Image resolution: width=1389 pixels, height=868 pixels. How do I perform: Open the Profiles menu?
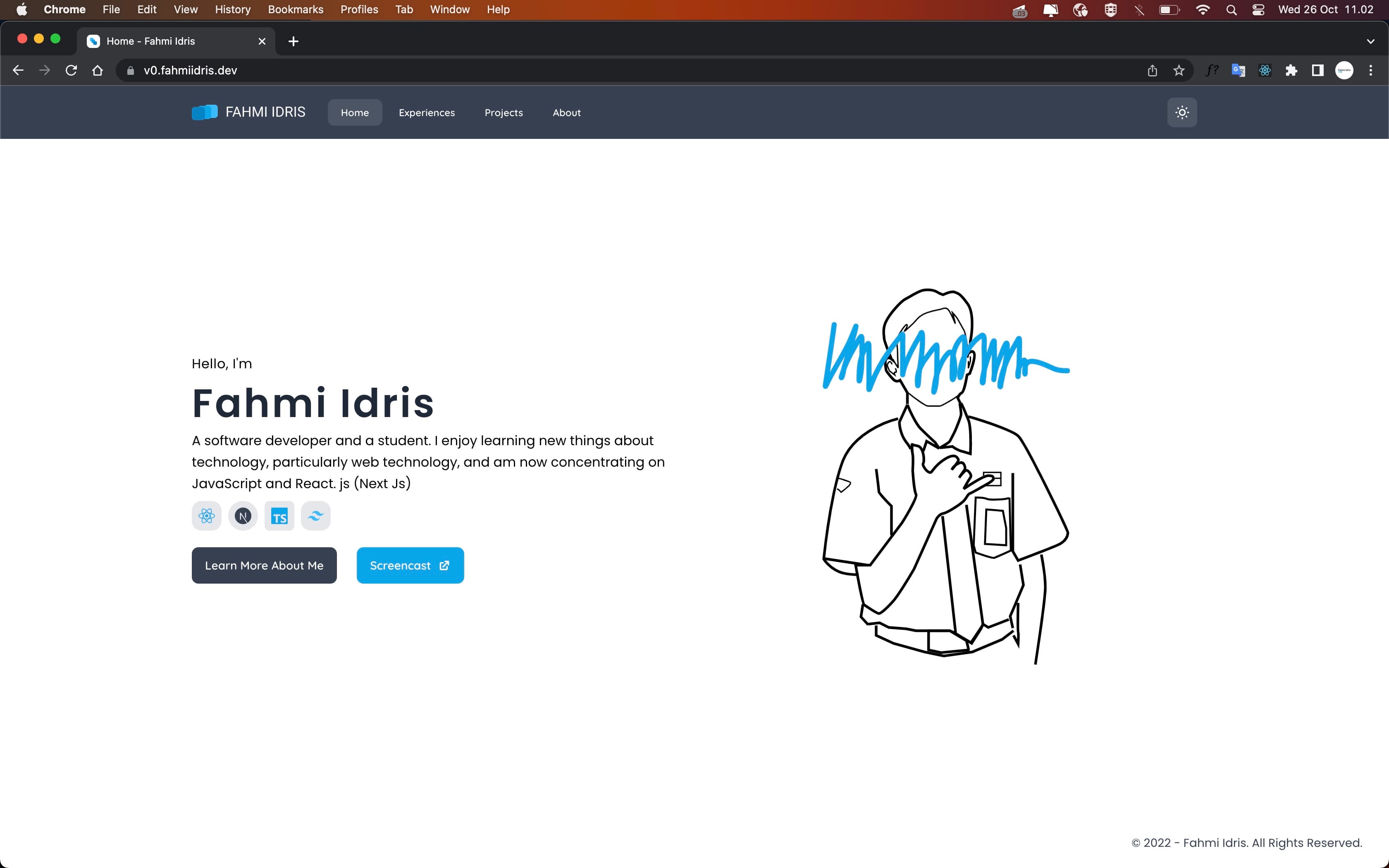click(x=359, y=9)
